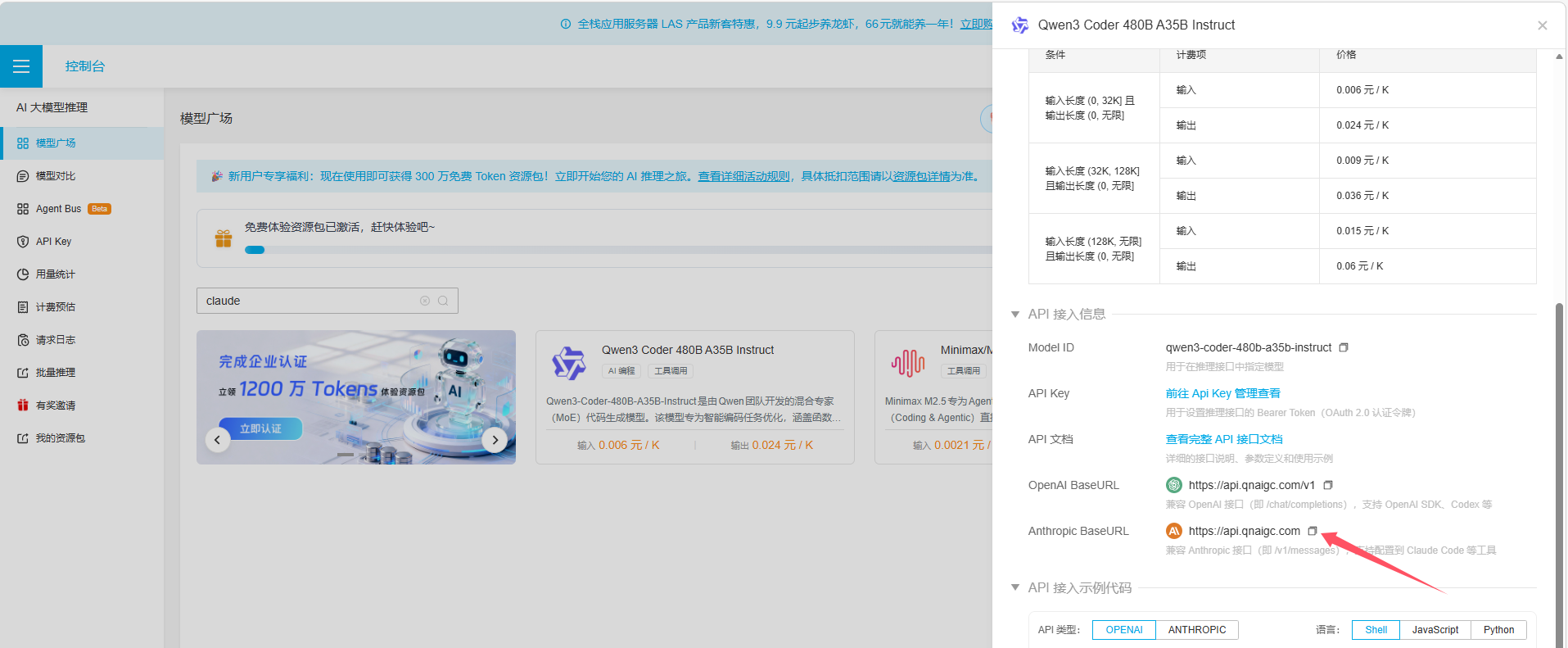Open 批量推理 in the sidebar
The image size is (1568, 648).
pyautogui.click(x=82, y=373)
